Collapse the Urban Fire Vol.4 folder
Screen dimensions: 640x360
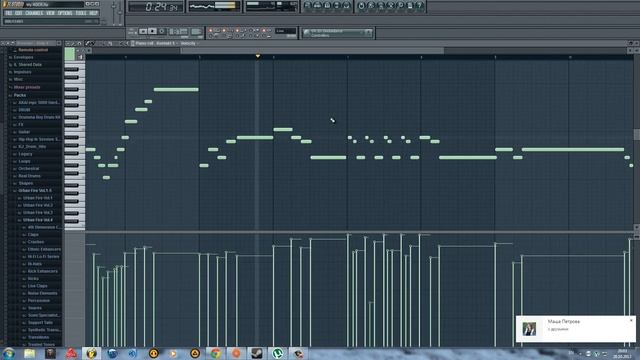tap(38, 220)
